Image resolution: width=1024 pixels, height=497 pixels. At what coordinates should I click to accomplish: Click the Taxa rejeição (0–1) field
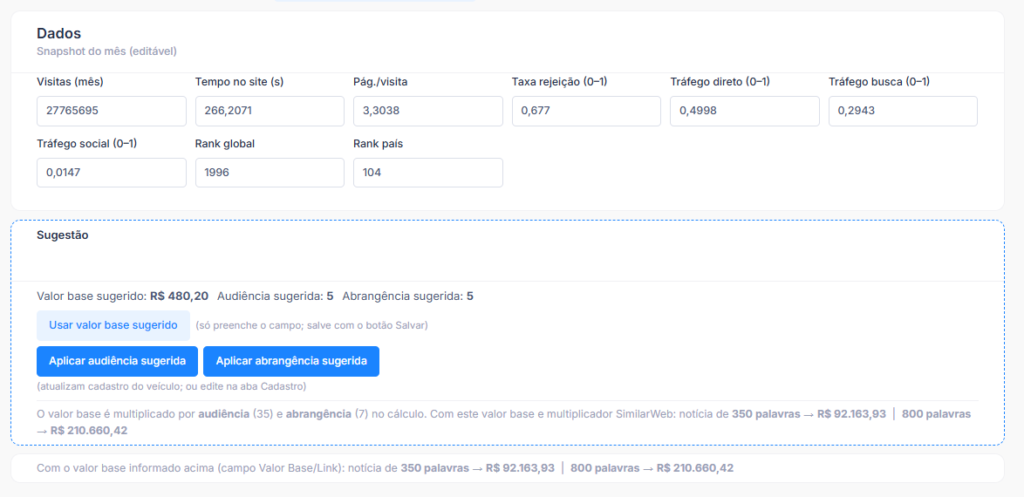(585, 111)
